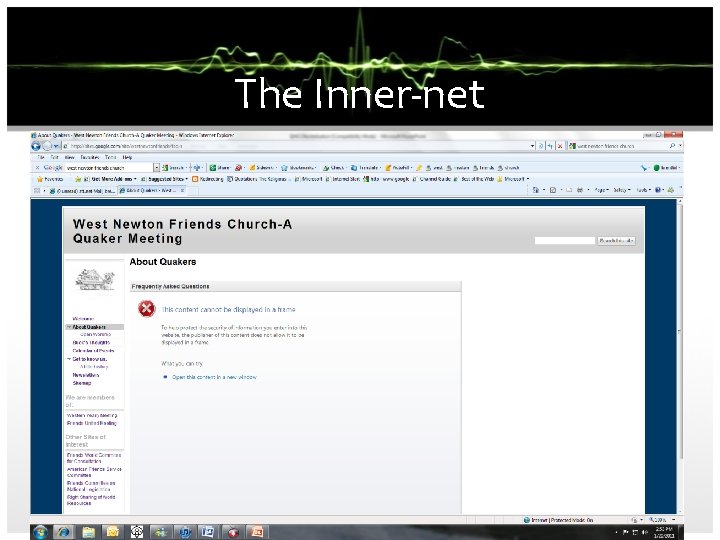Click the Sitemap sidebar link
The width and height of the screenshot is (720, 540).
pyautogui.click(x=82, y=383)
